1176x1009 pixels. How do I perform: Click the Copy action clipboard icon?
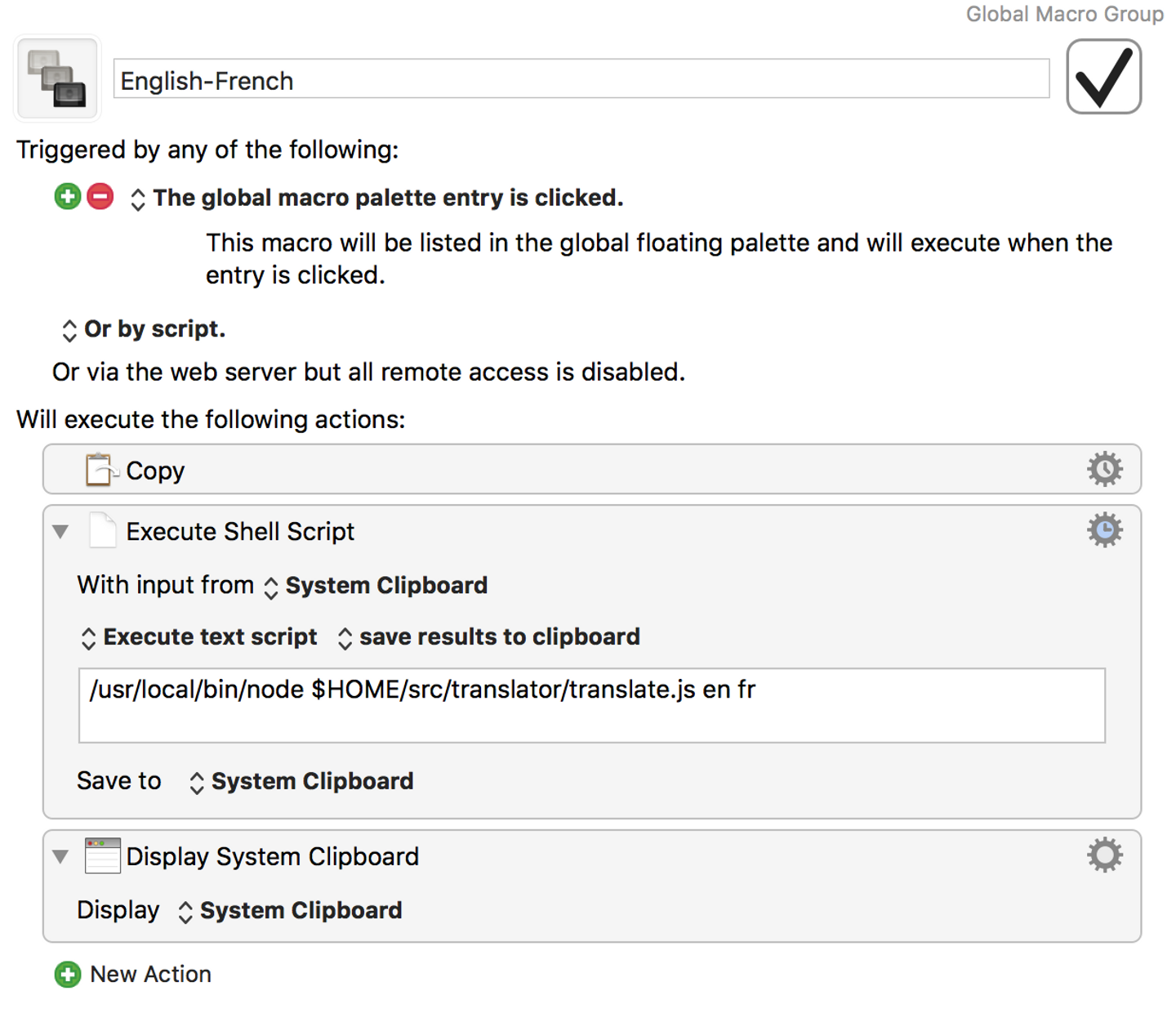(100, 469)
